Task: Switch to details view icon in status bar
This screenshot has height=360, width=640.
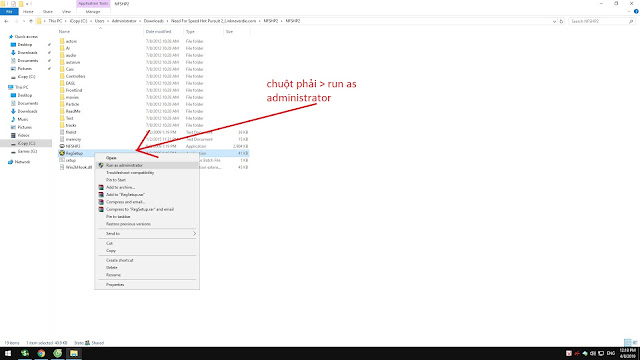Action: (x=627, y=342)
